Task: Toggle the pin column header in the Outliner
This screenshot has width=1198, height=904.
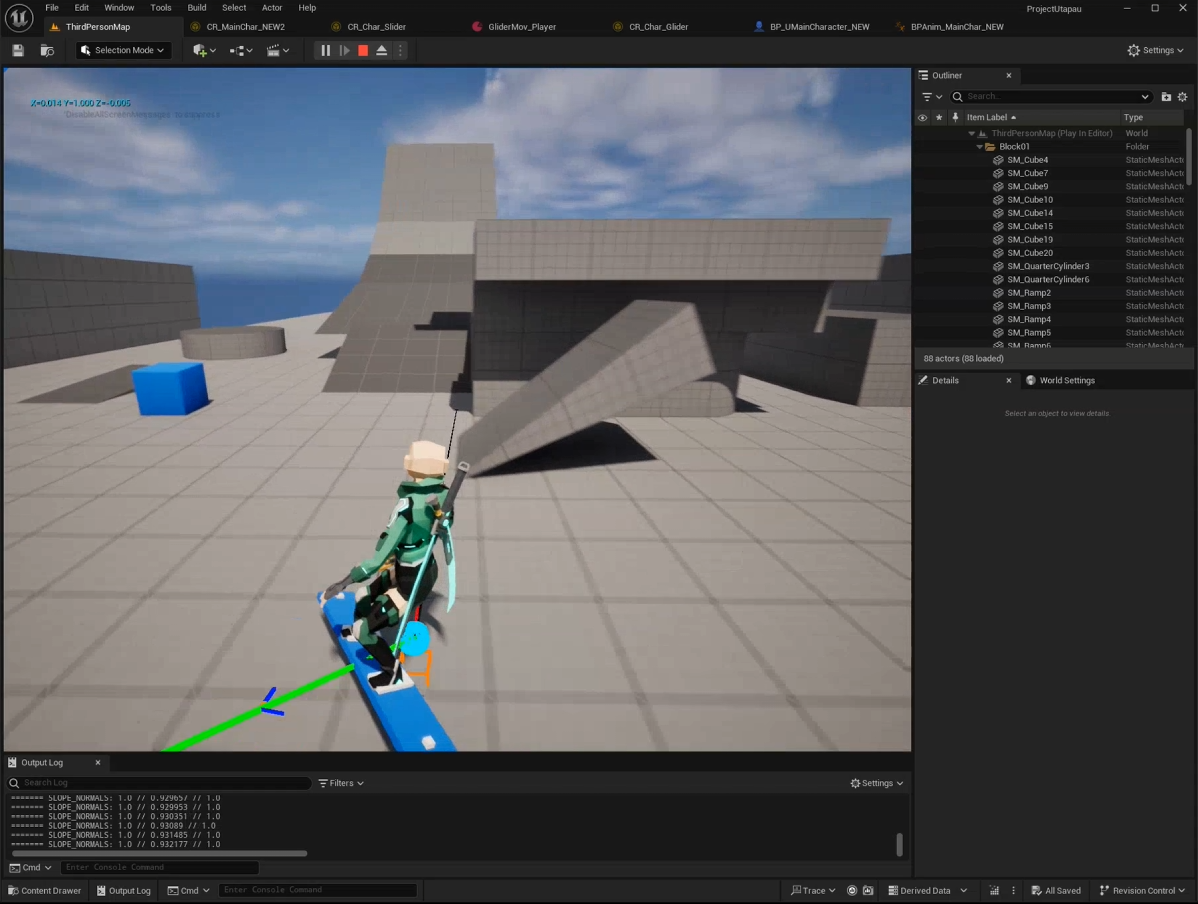Action: (x=954, y=117)
